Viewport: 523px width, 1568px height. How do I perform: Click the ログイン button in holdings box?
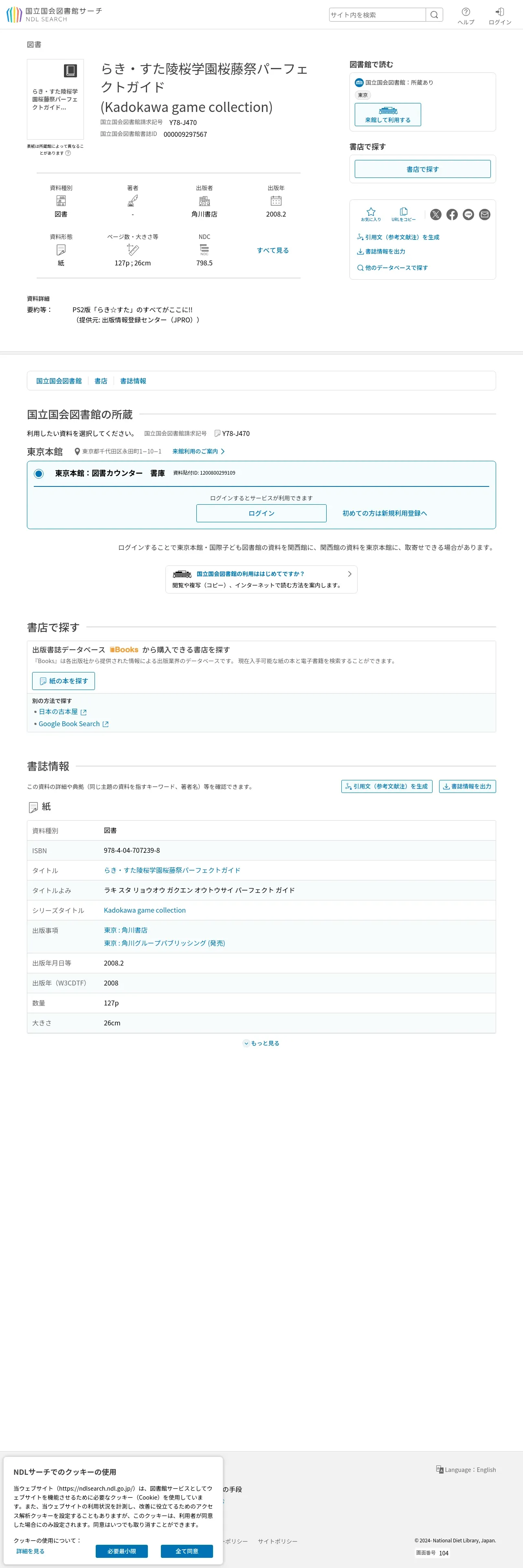pos(261,513)
